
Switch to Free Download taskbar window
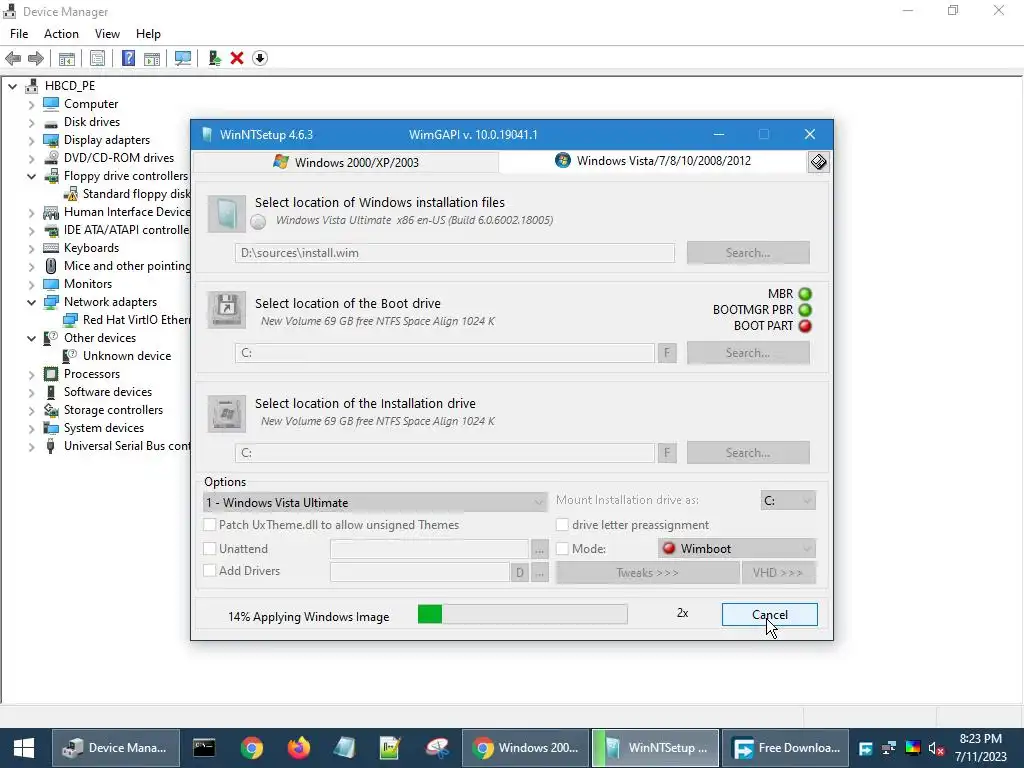[x=786, y=748]
